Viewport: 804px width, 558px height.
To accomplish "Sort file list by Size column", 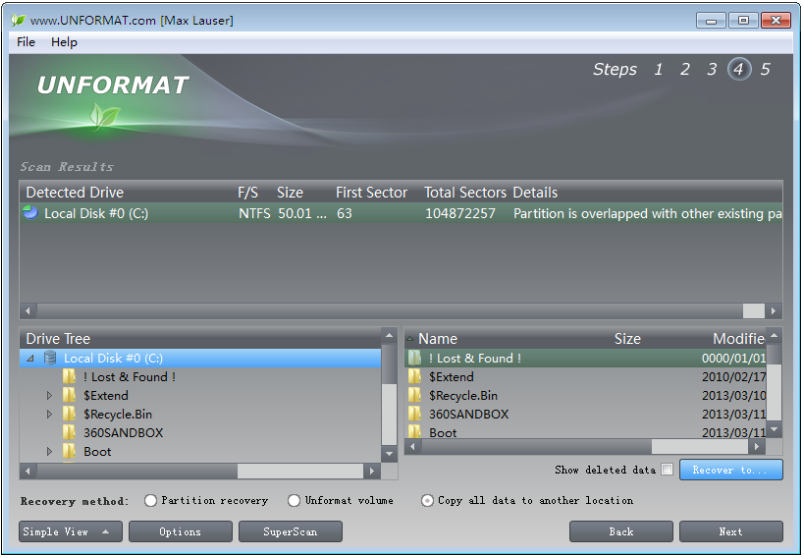I will (628, 338).
